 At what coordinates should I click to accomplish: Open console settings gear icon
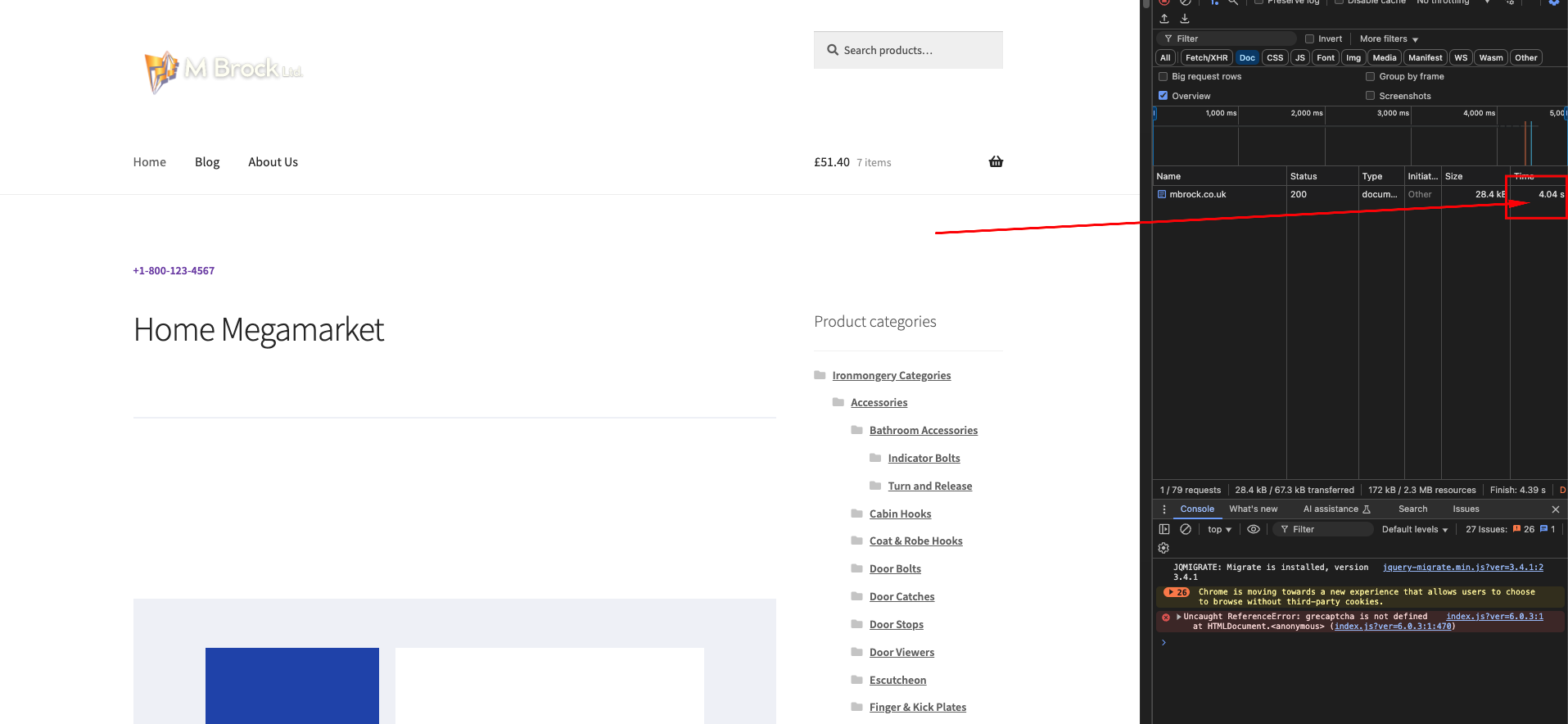[1164, 548]
